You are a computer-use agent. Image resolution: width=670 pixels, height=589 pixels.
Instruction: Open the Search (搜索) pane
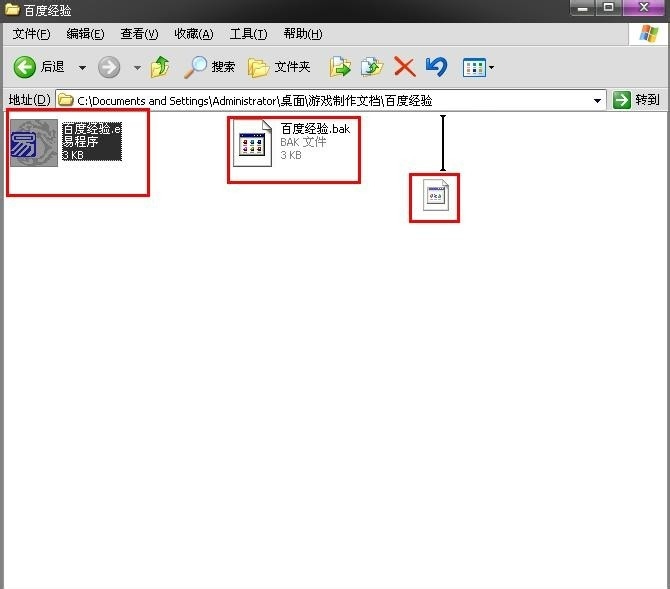(209, 67)
